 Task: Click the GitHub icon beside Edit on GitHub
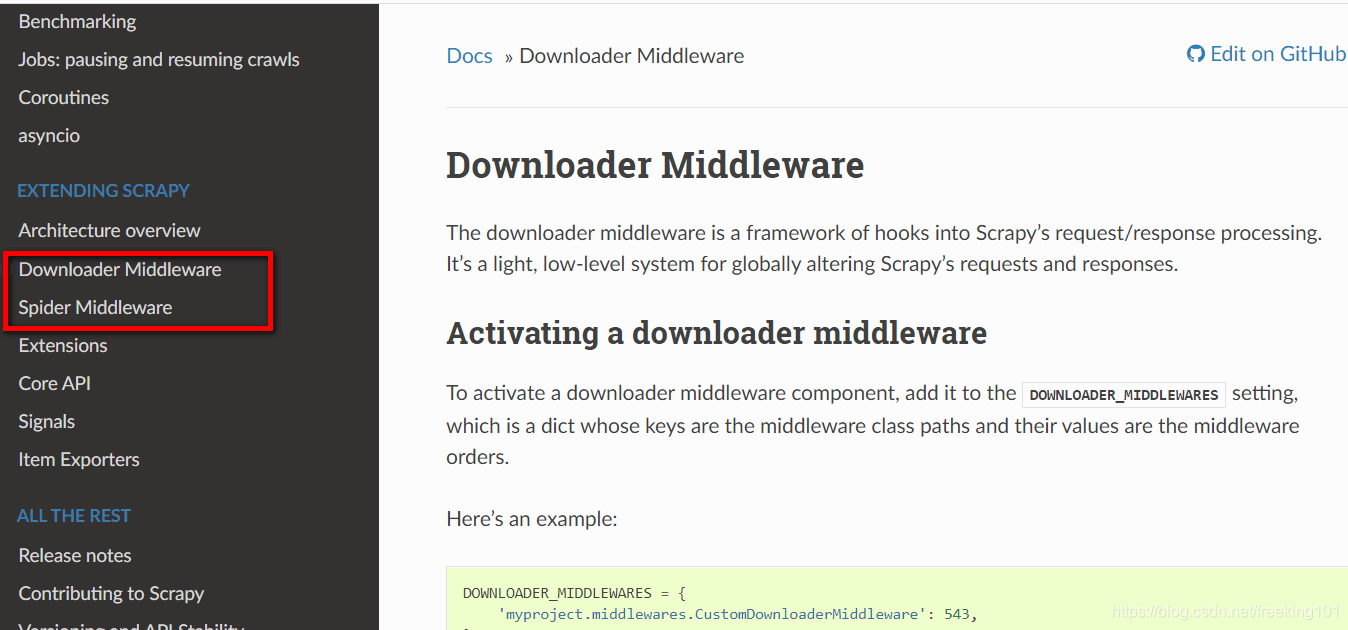coord(1196,54)
